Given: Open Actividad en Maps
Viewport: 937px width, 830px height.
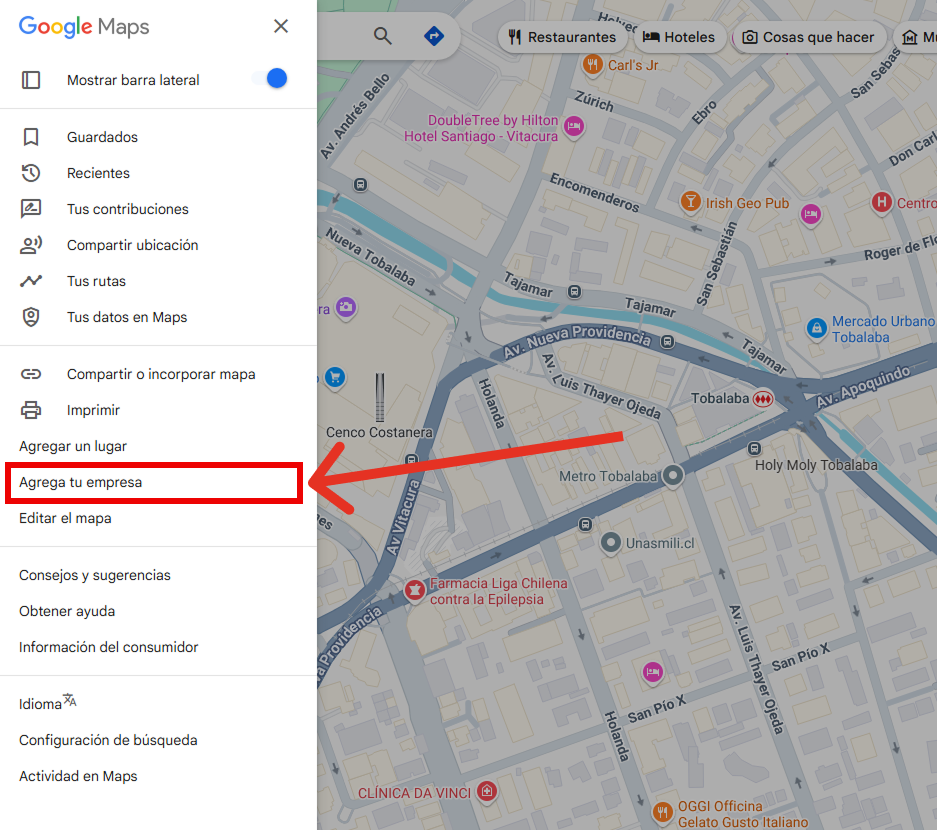Looking at the screenshot, I should 158,776.
